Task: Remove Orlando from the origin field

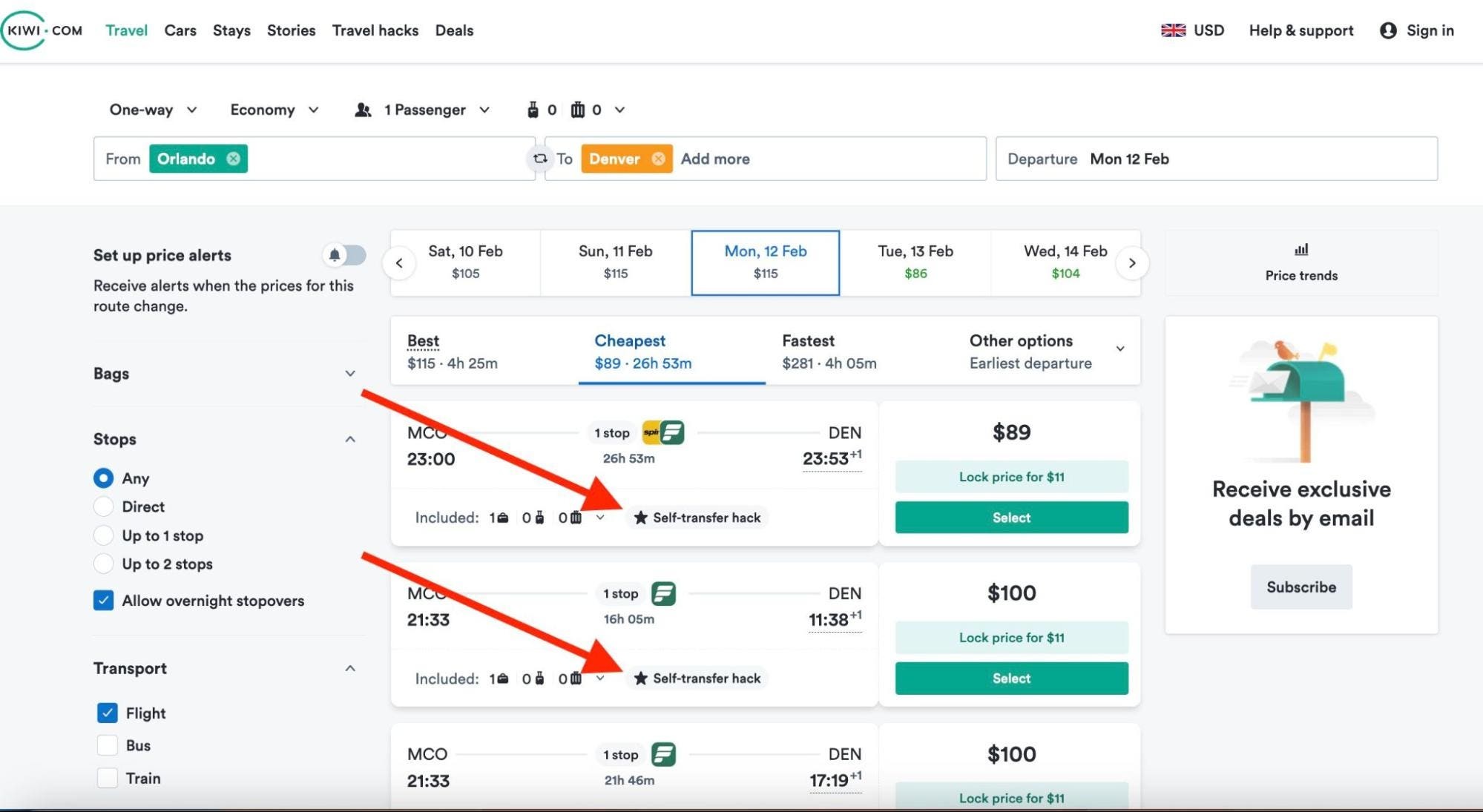Action: [233, 159]
